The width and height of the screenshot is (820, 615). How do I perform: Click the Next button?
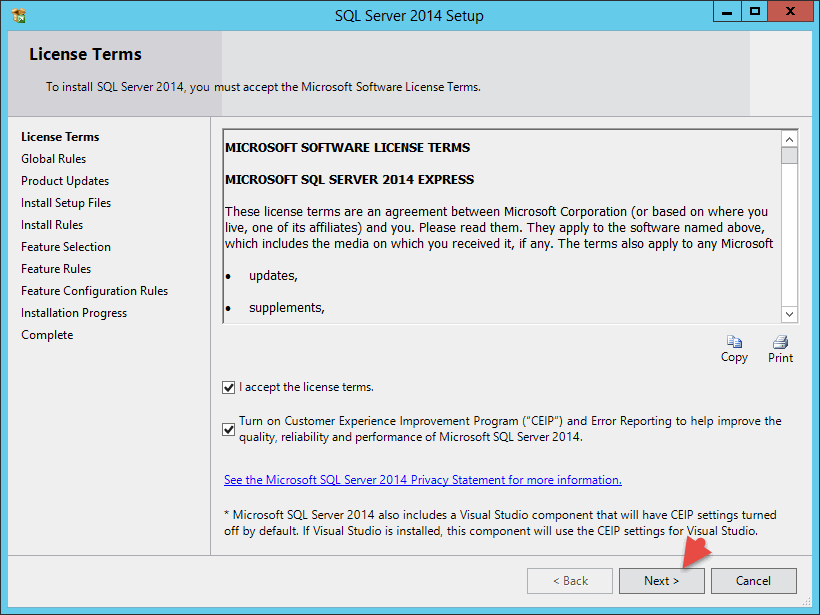pos(662,581)
